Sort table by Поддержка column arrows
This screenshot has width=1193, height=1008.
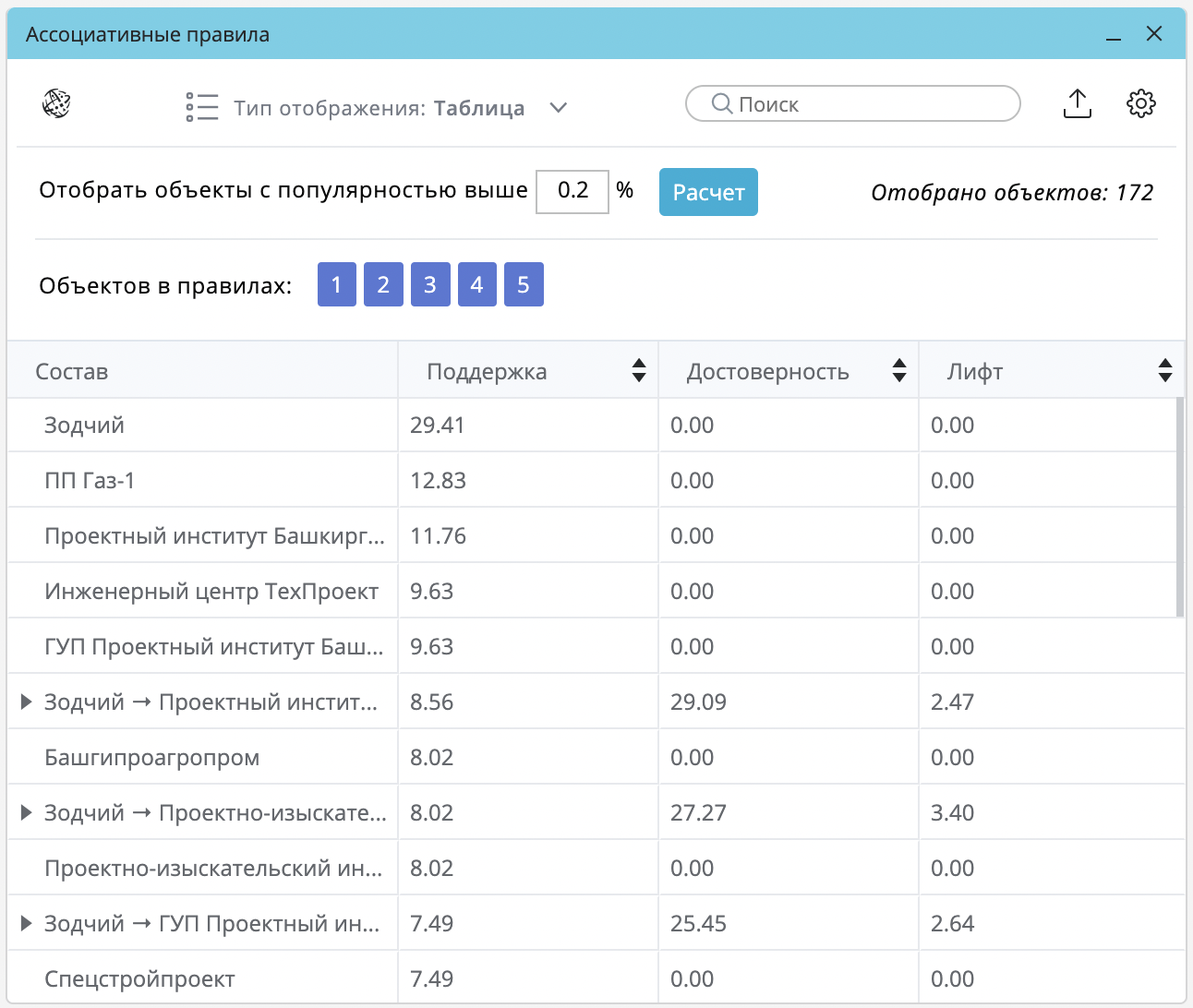click(x=639, y=371)
